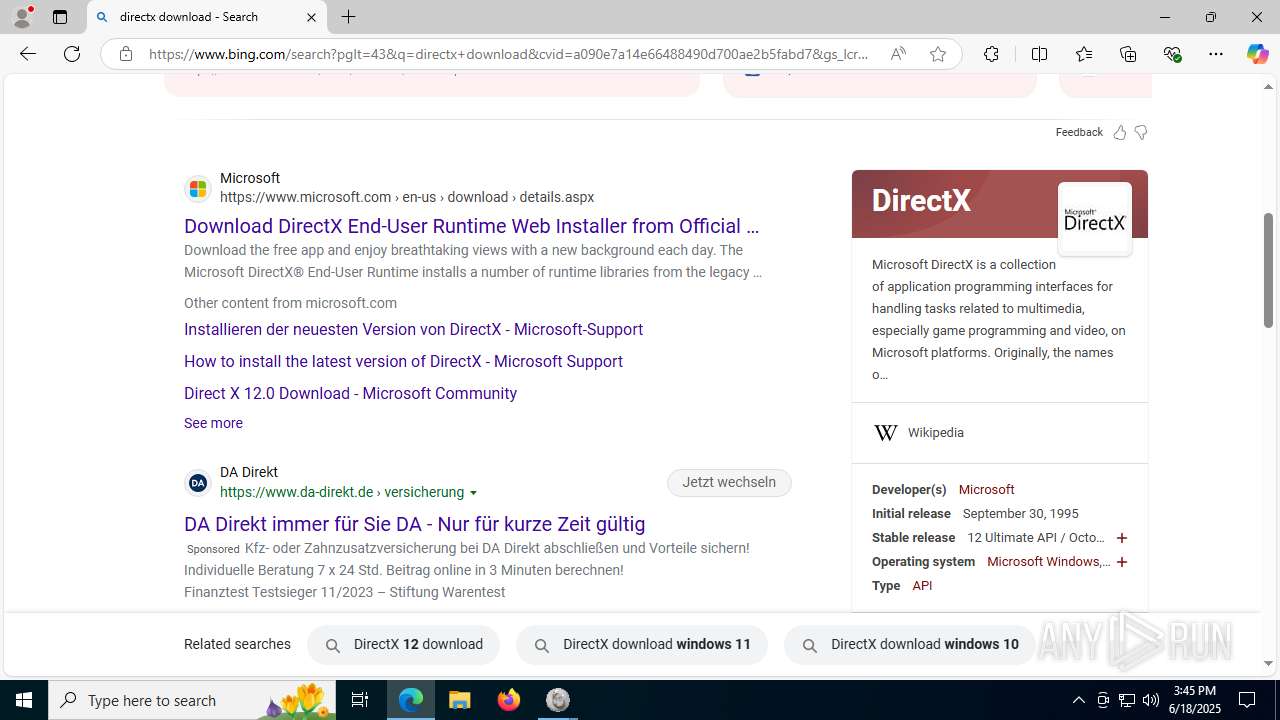Open Download DirectX End-User Runtime Web Installer result
1280x720 pixels.
[472, 226]
